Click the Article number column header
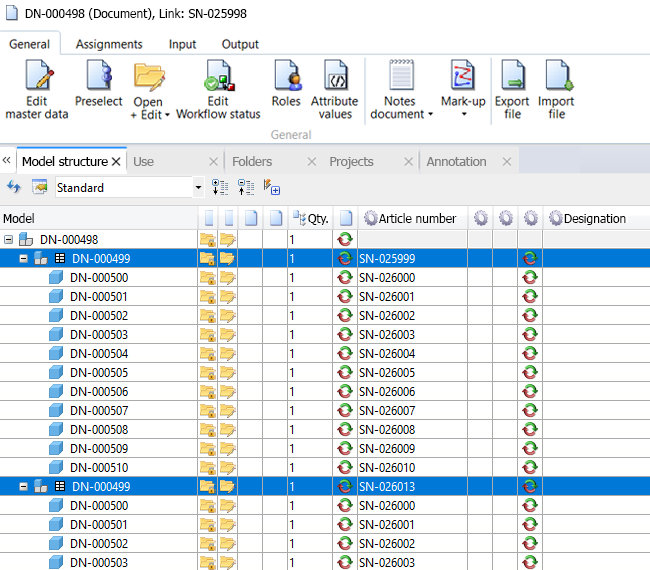Viewport: 650px width, 570px height. pyautogui.click(x=417, y=218)
